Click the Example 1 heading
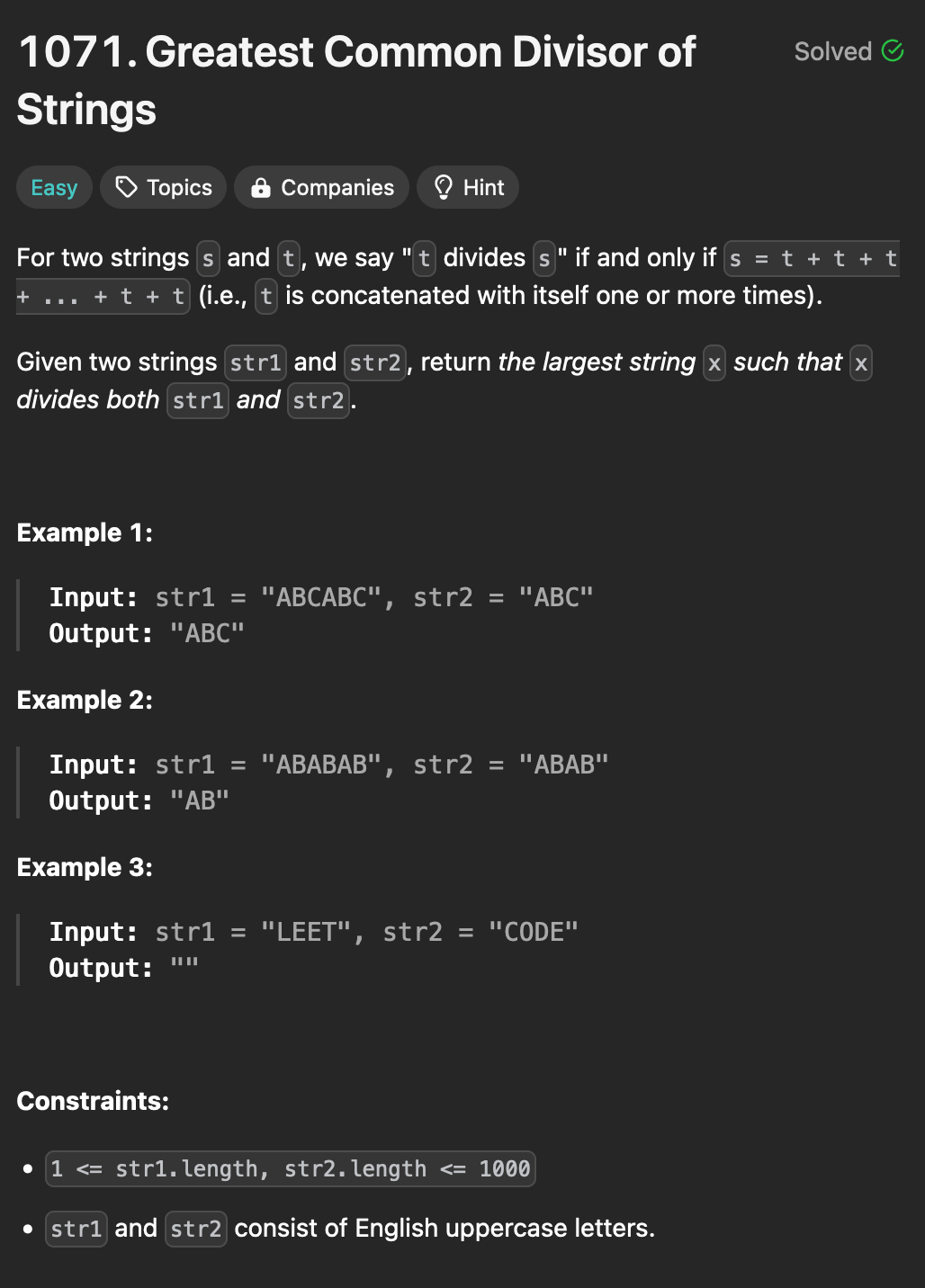The width and height of the screenshot is (925, 1288). 85,532
